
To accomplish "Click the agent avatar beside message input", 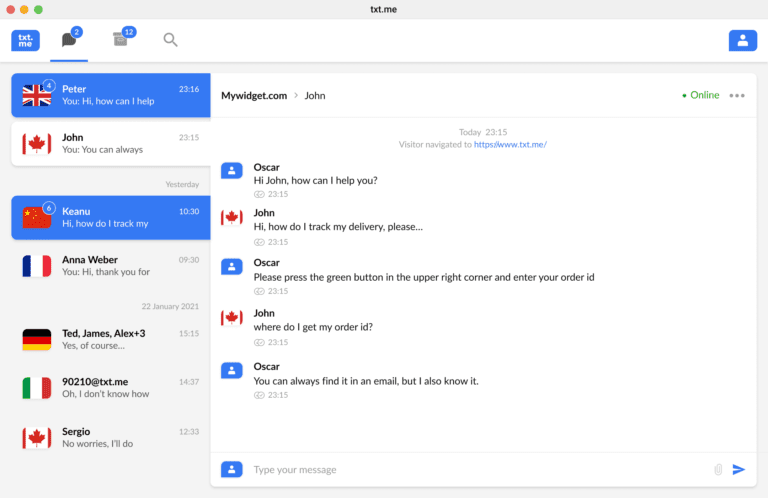I will coord(232,469).
